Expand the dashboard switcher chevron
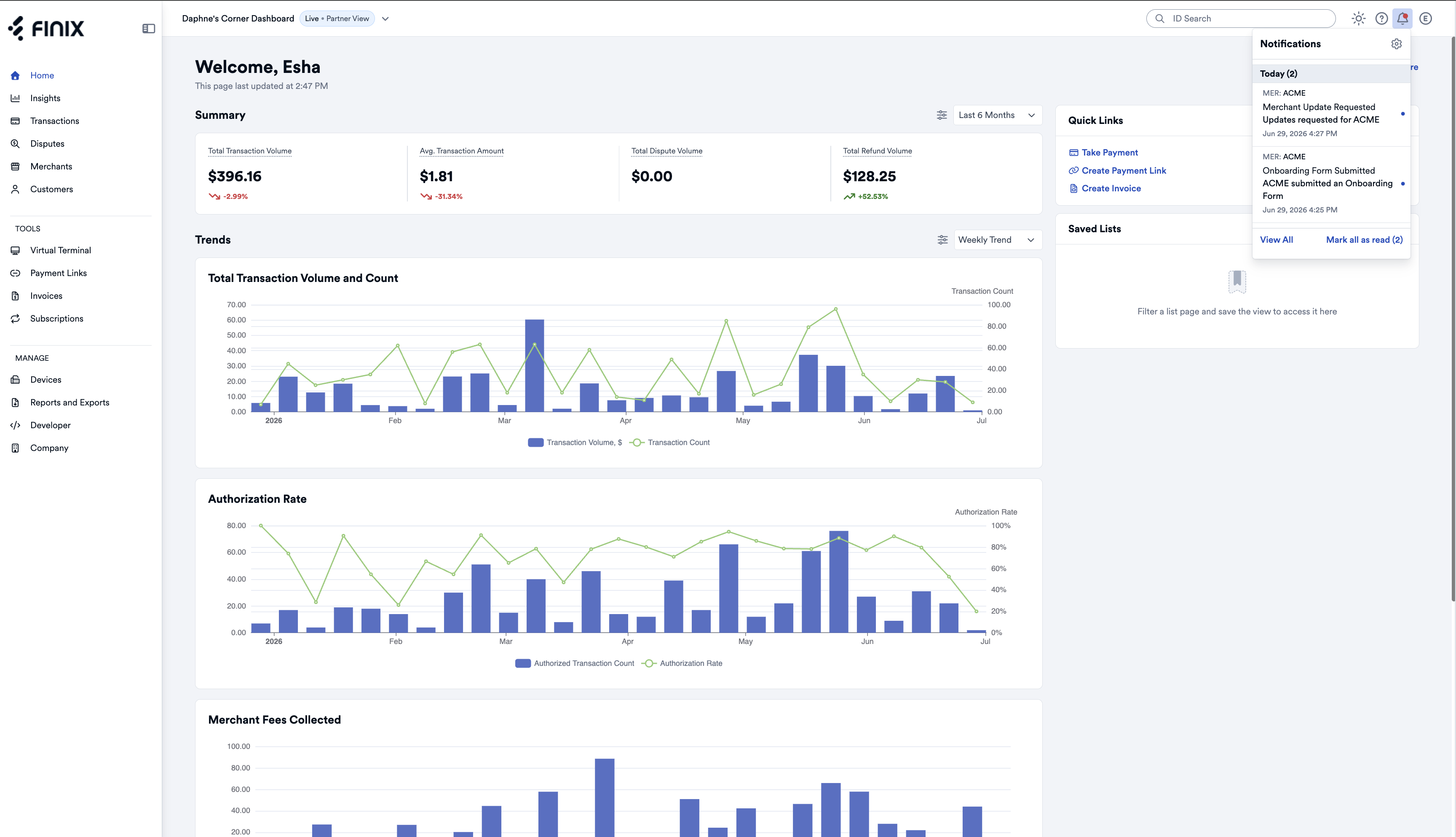The height and width of the screenshot is (837, 1456). coord(385,19)
